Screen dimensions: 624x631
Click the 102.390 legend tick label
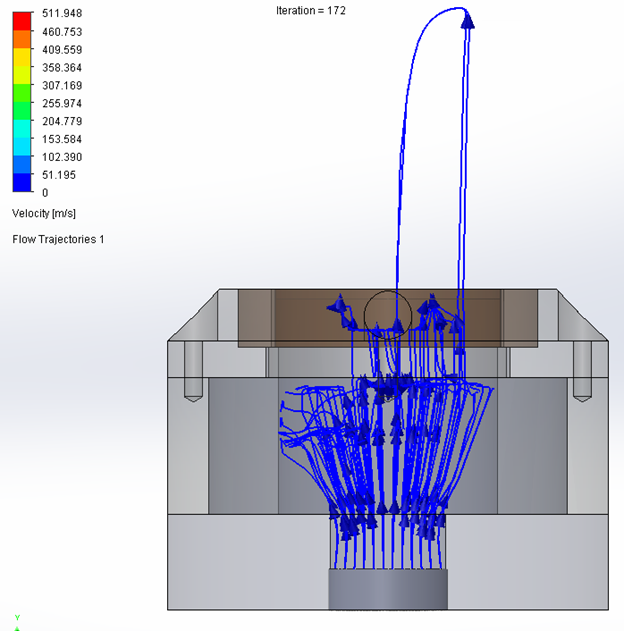[61, 157]
